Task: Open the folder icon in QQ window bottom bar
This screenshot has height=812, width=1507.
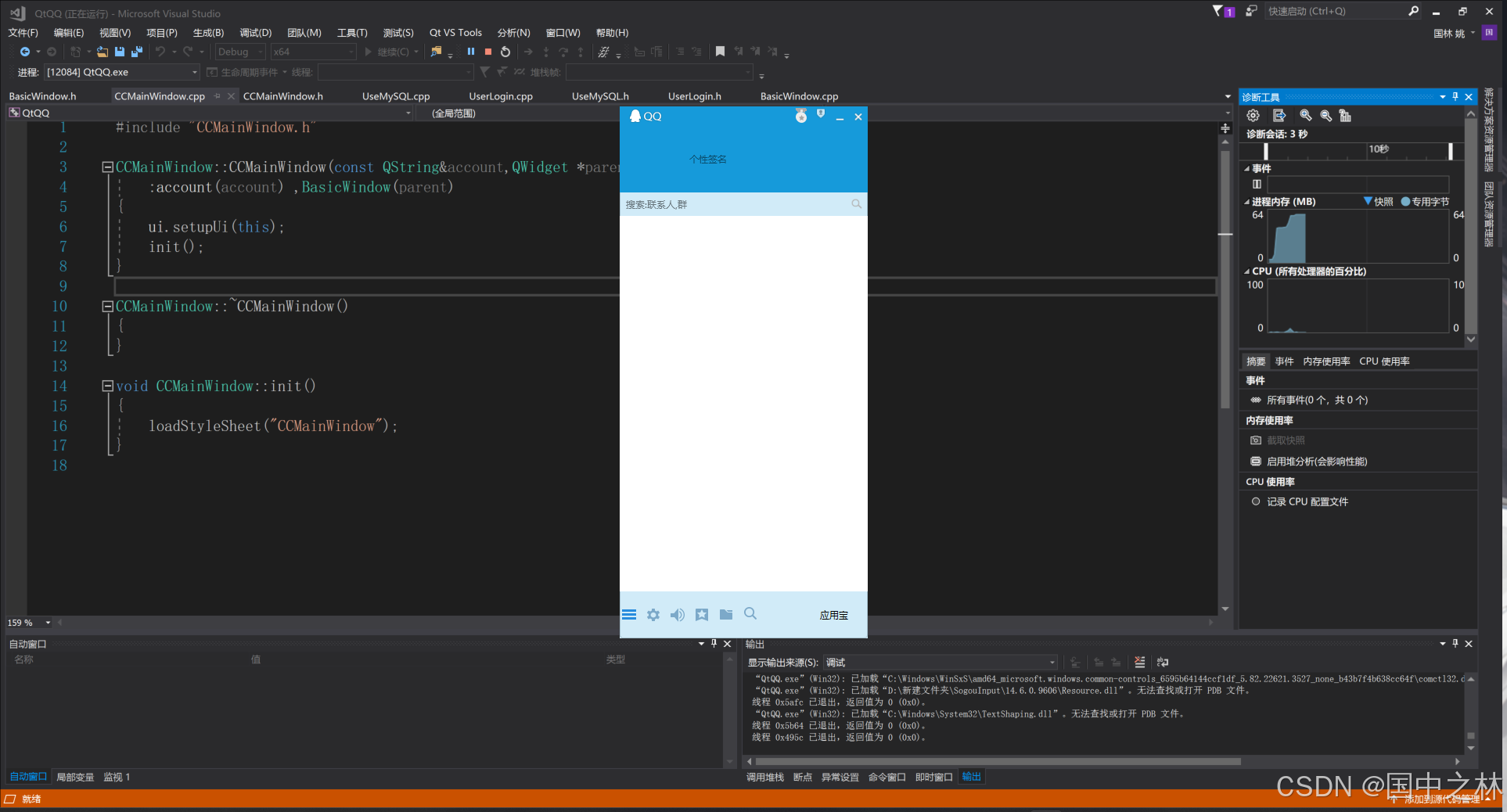Action: [726, 615]
